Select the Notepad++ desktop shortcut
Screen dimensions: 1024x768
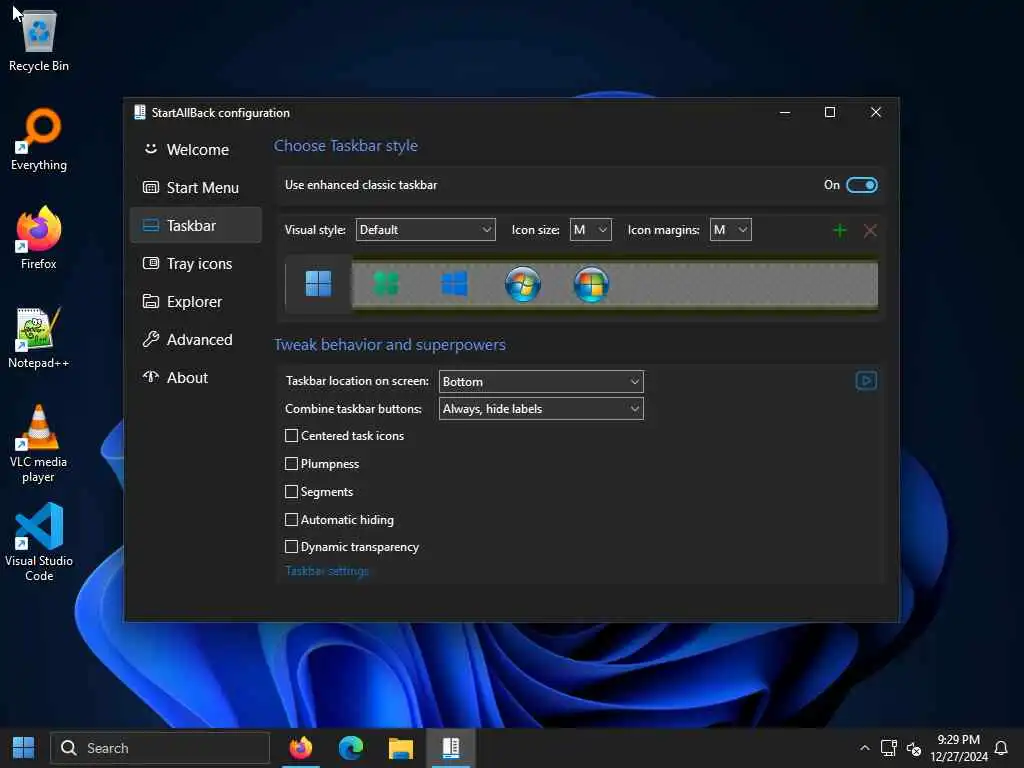pyautogui.click(x=39, y=337)
